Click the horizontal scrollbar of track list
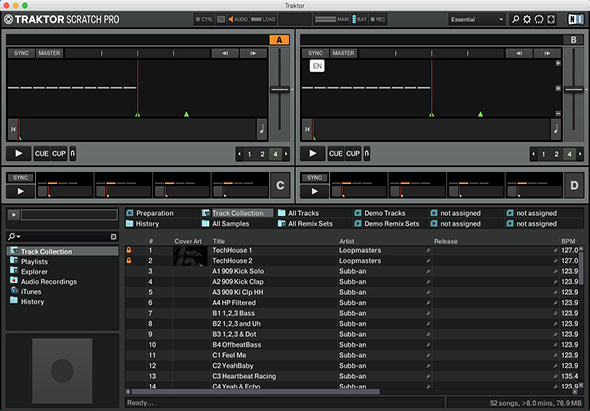The width and height of the screenshot is (590, 411). [x=255, y=392]
